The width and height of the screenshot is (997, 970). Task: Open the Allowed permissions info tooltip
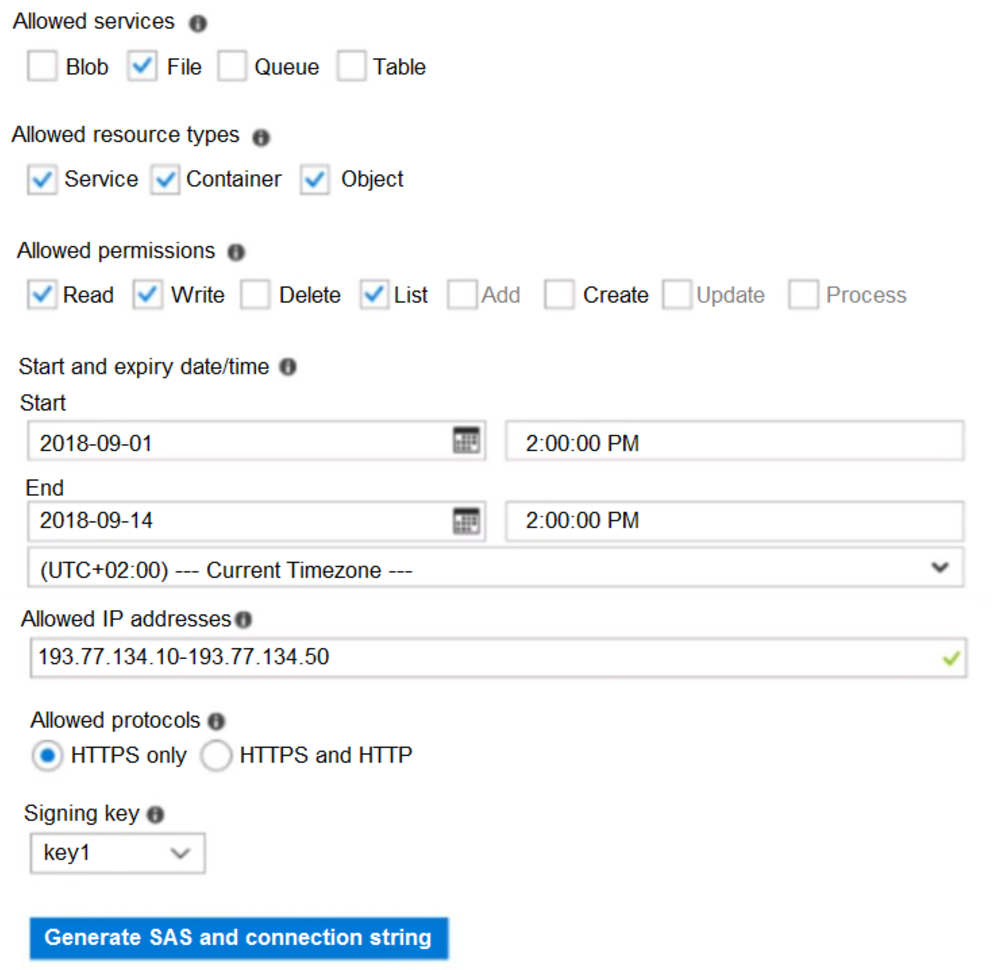pyautogui.click(x=235, y=252)
